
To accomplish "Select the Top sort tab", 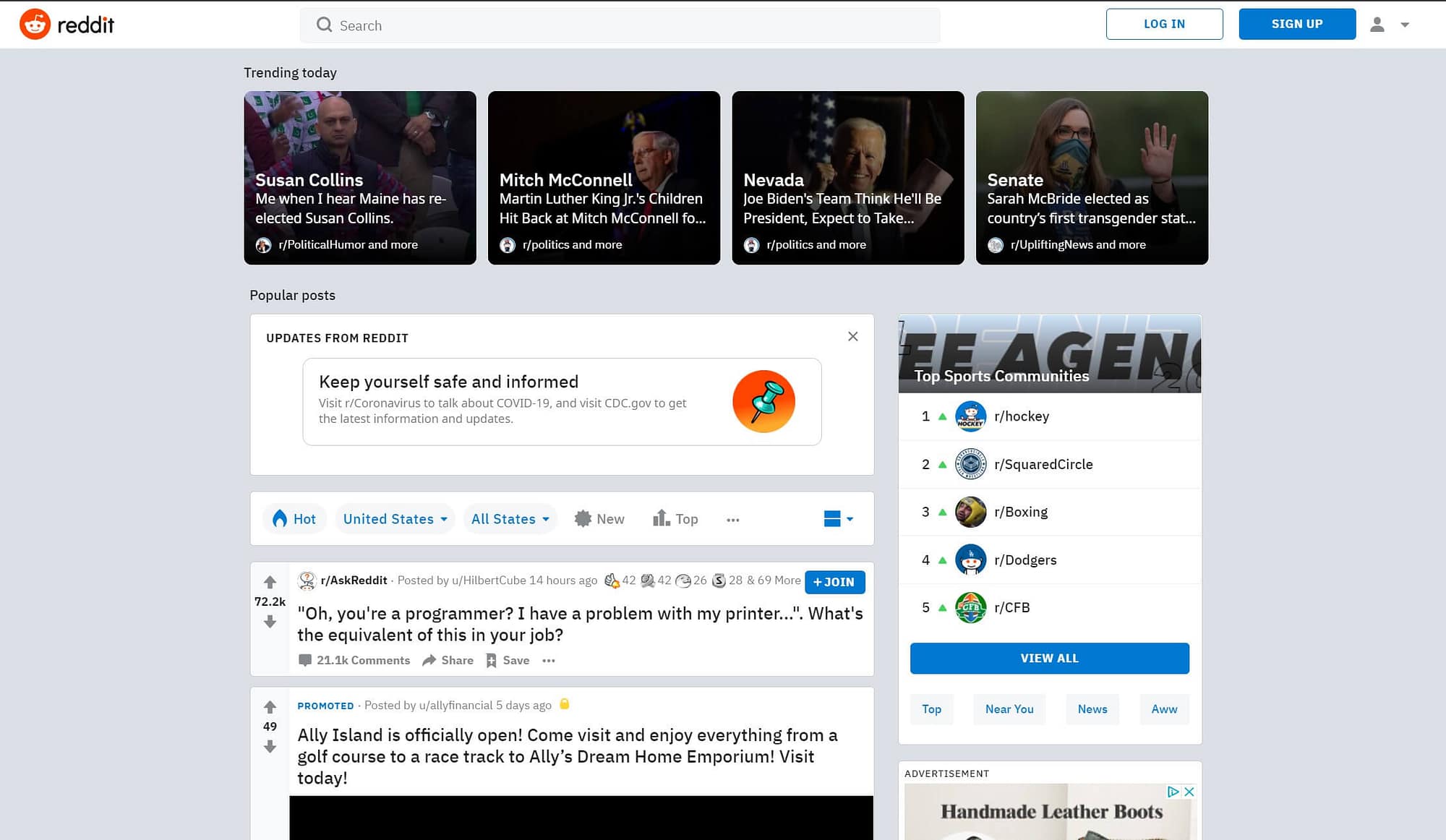I will pos(675,519).
